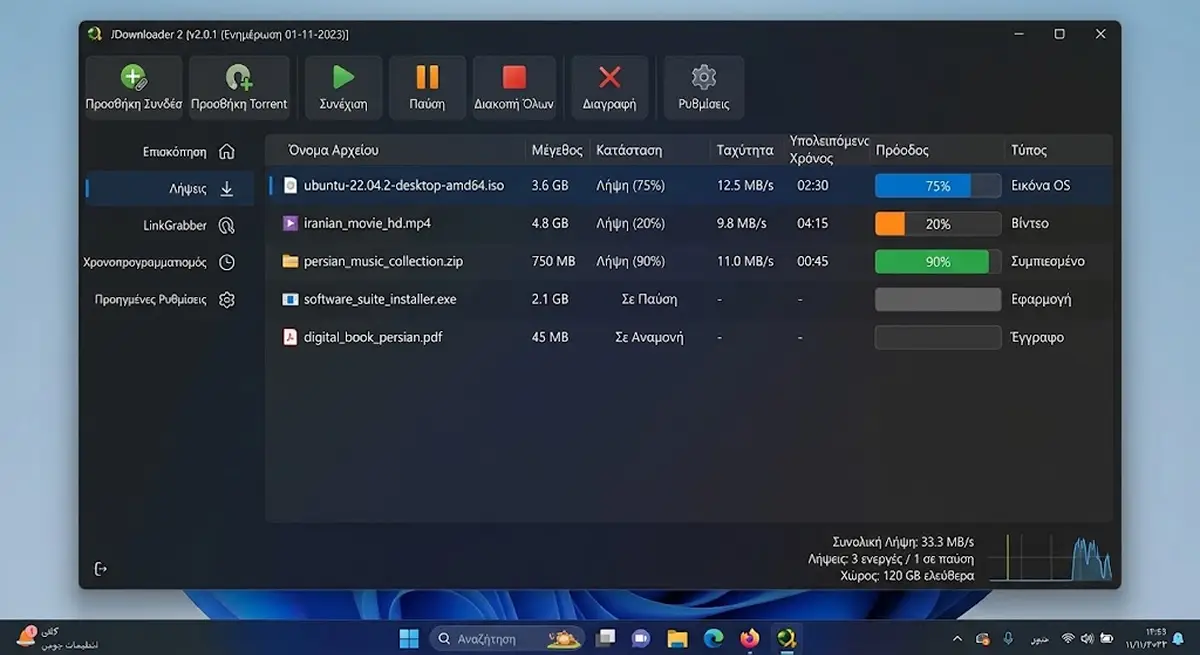Open the Windows Start menu
Image resolution: width=1200 pixels, height=655 pixels.
409,638
